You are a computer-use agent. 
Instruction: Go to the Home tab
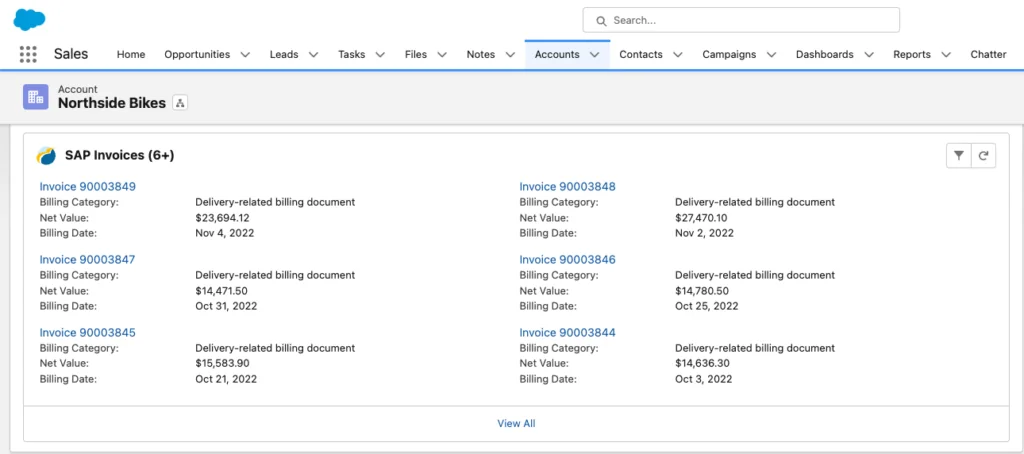point(131,55)
